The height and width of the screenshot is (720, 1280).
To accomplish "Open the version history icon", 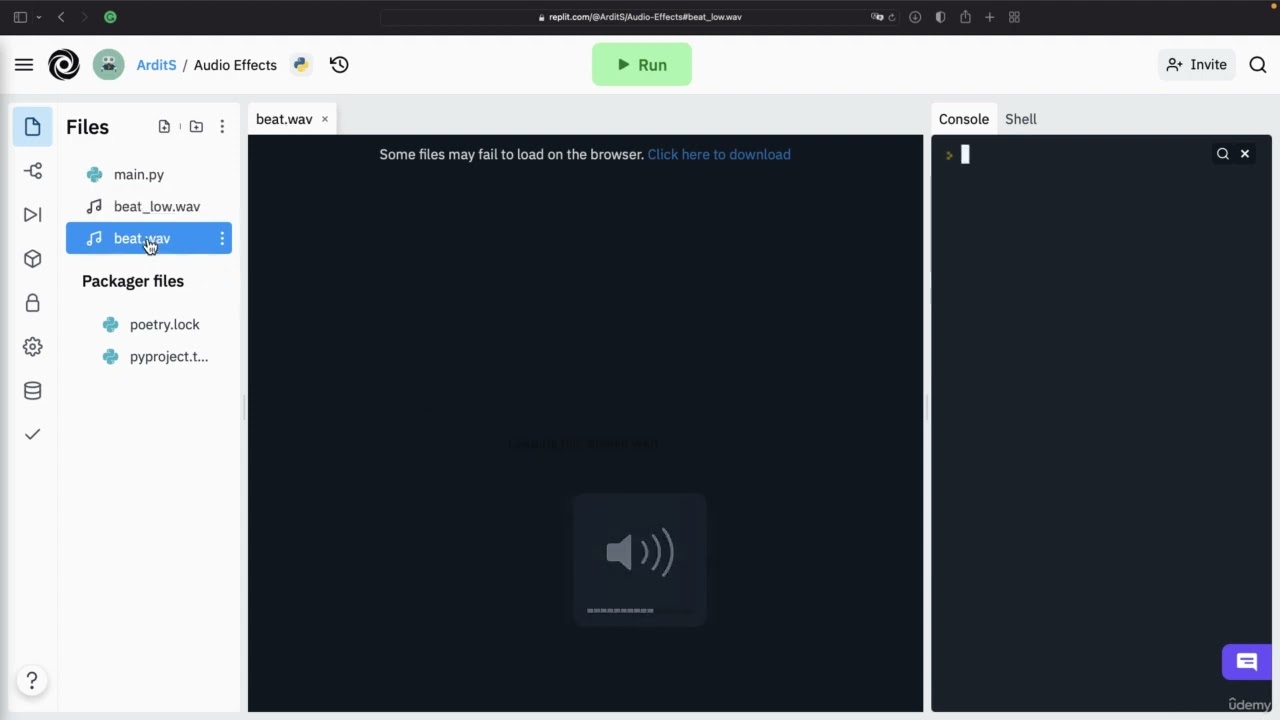I will tap(339, 65).
